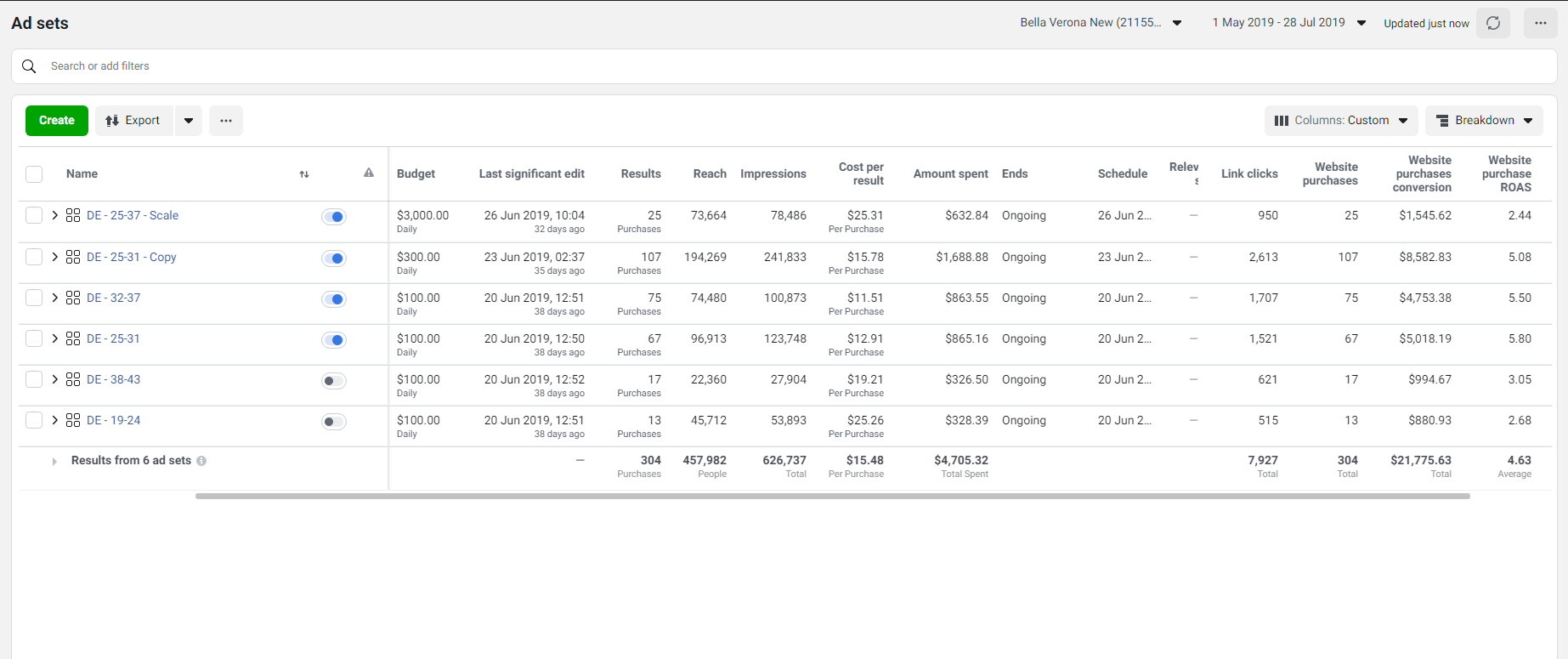Click the warning triangle column header icon
The image size is (1568, 659).
369,173
